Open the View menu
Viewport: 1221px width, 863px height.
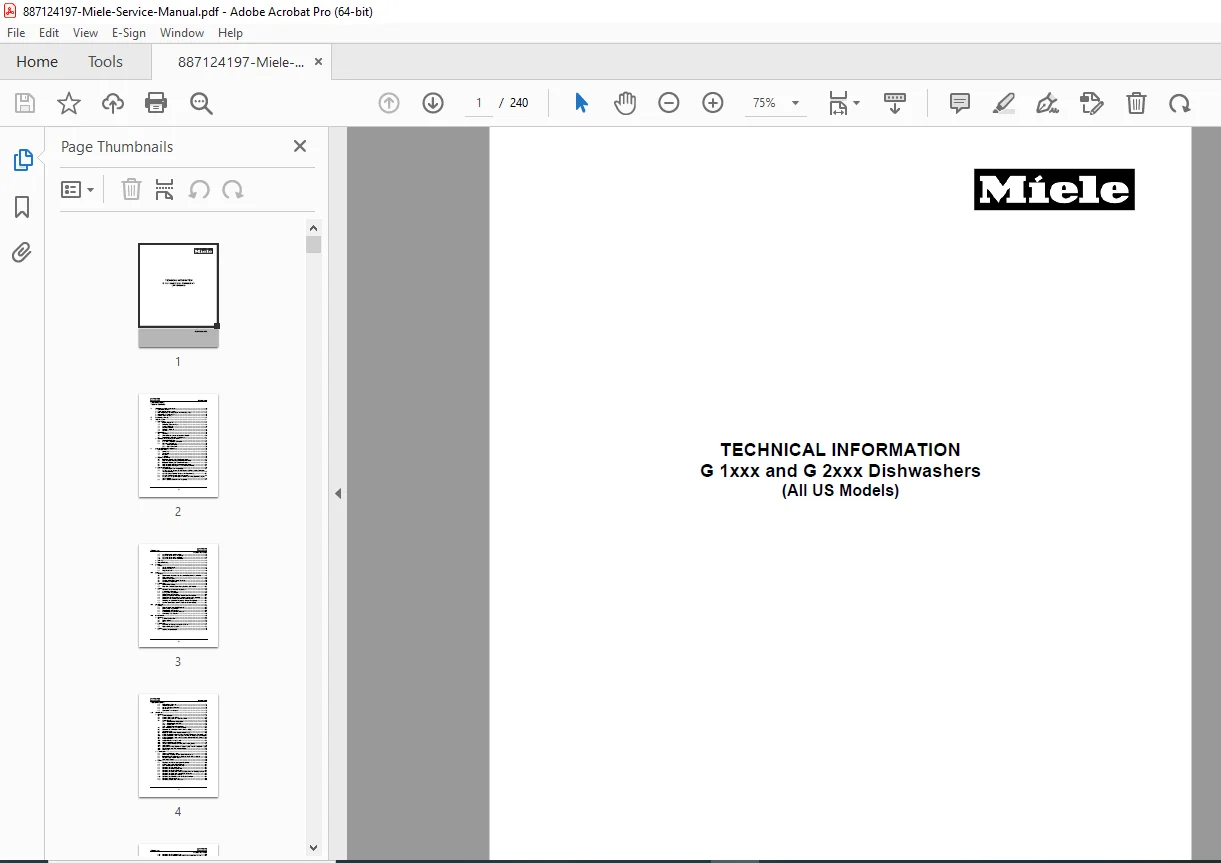pos(86,33)
